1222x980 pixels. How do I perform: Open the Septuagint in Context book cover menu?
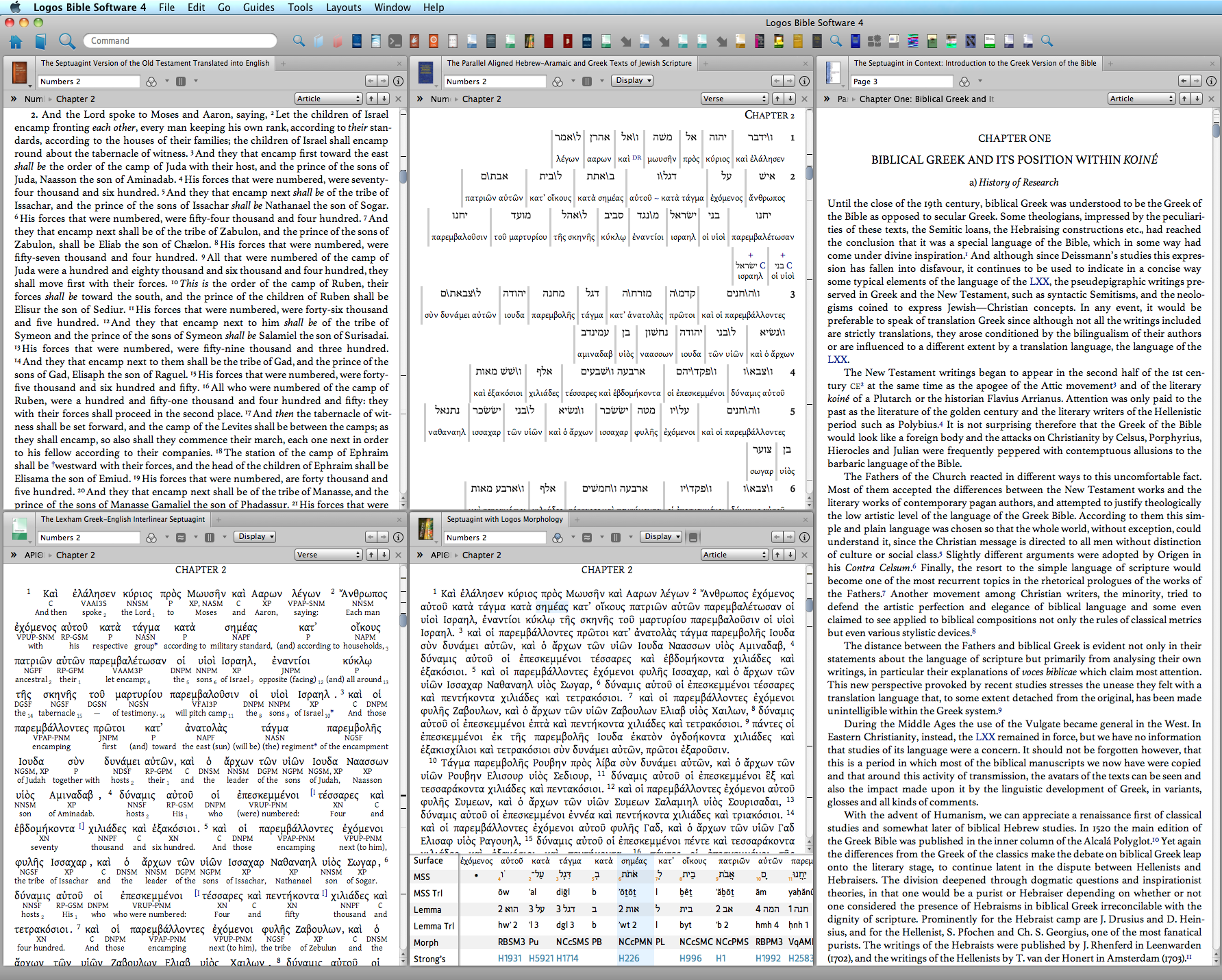click(x=833, y=73)
